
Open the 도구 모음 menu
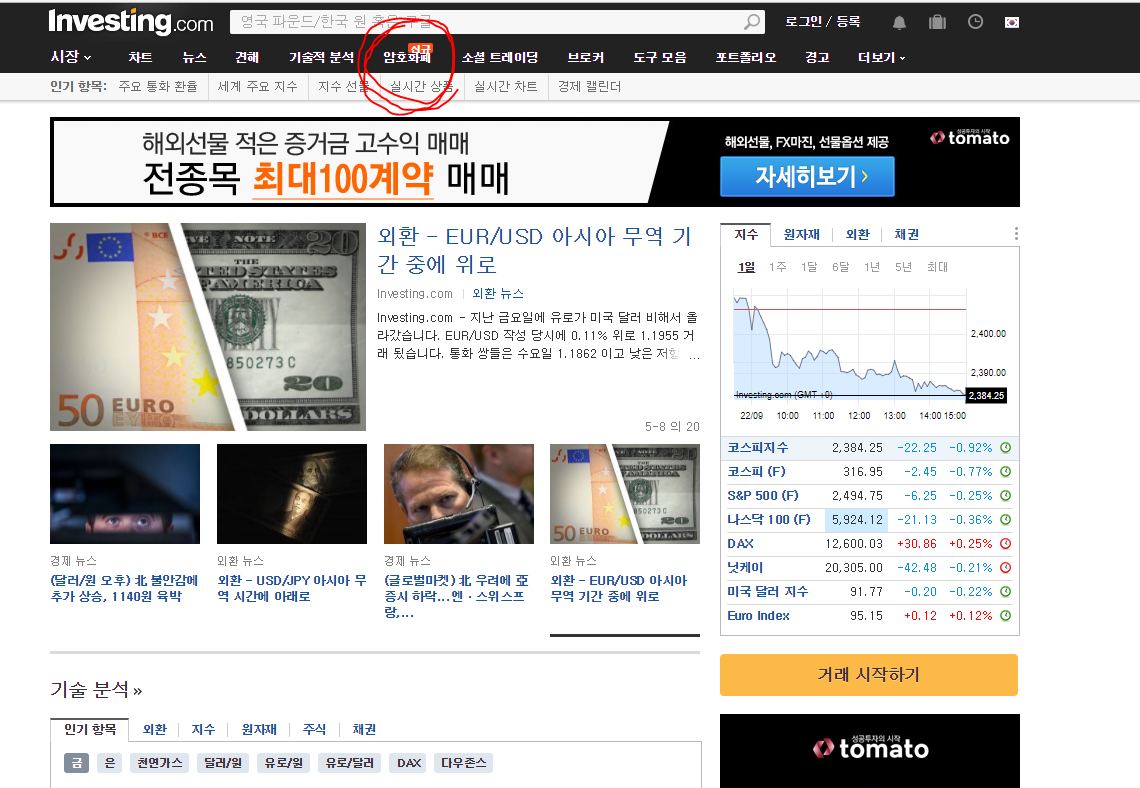659,57
